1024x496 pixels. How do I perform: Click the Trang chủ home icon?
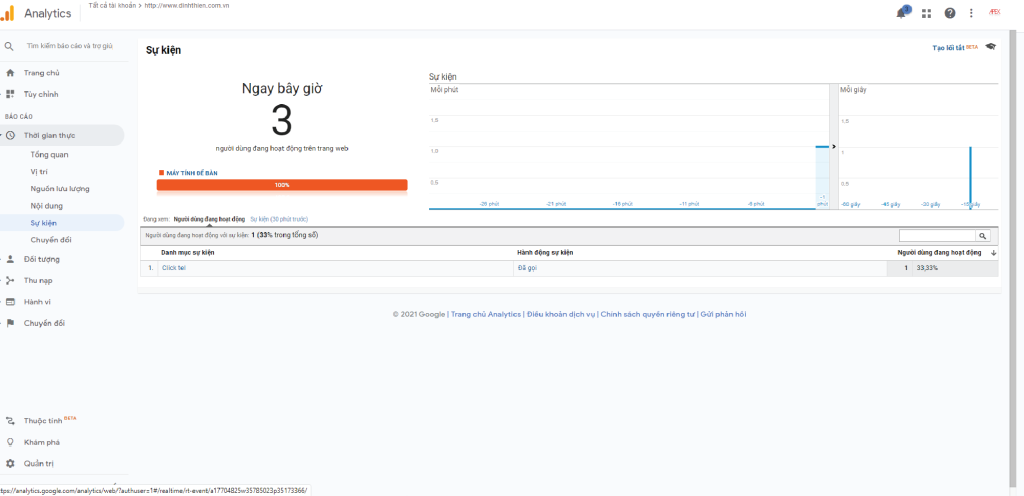click(x=10, y=73)
